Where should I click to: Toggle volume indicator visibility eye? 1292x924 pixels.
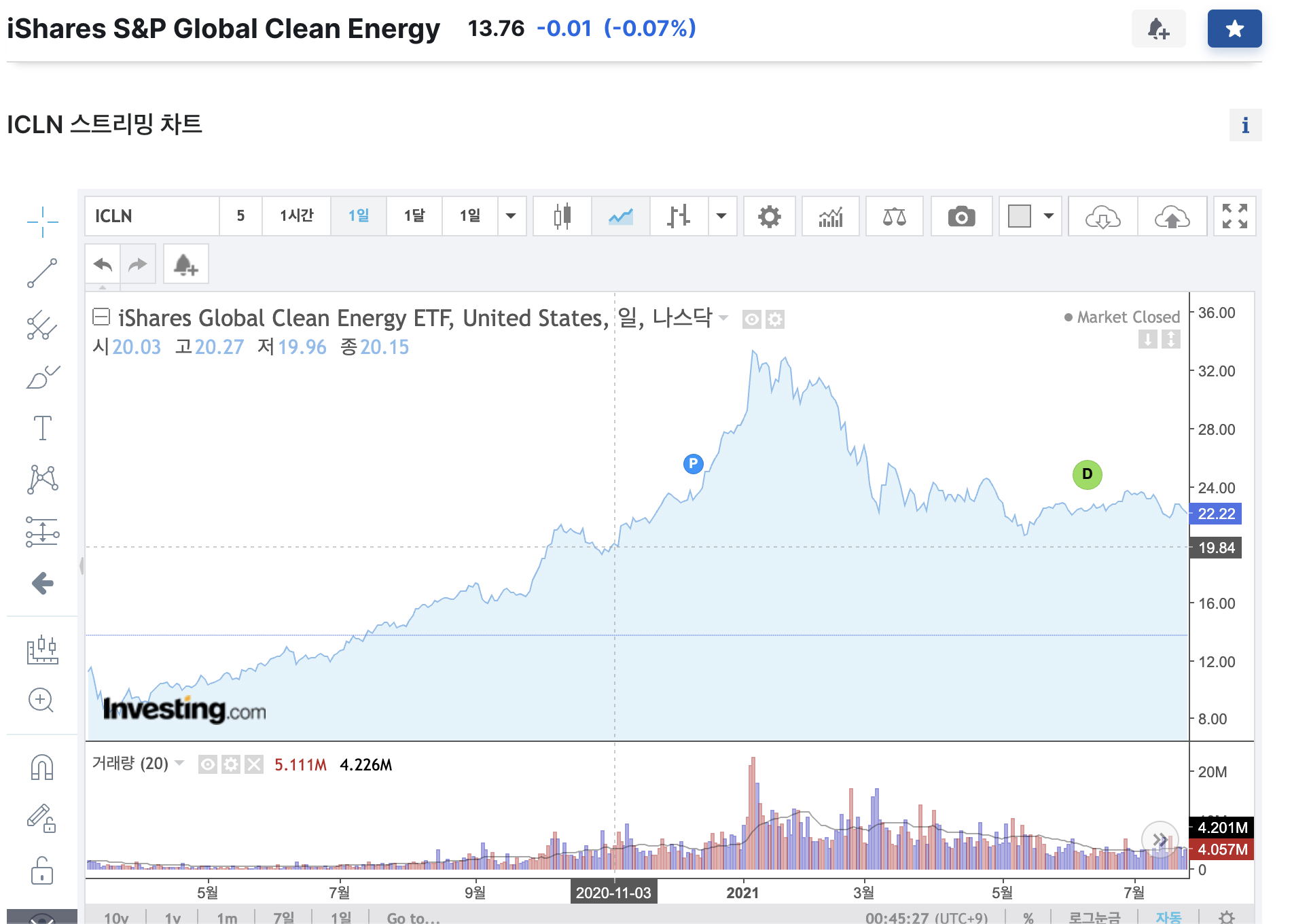[208, 765]
